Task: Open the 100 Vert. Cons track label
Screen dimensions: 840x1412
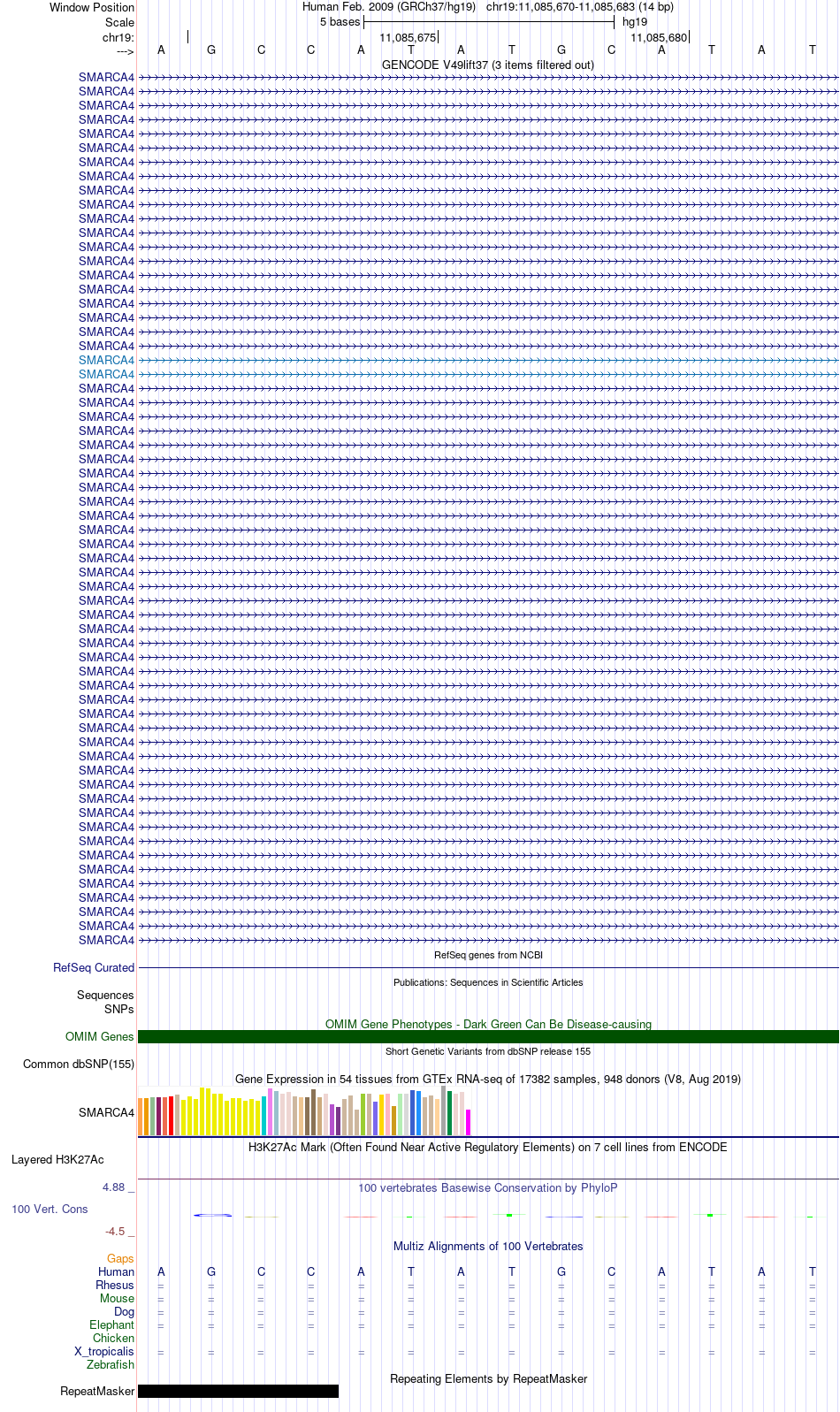Action: pos(50,1209)
